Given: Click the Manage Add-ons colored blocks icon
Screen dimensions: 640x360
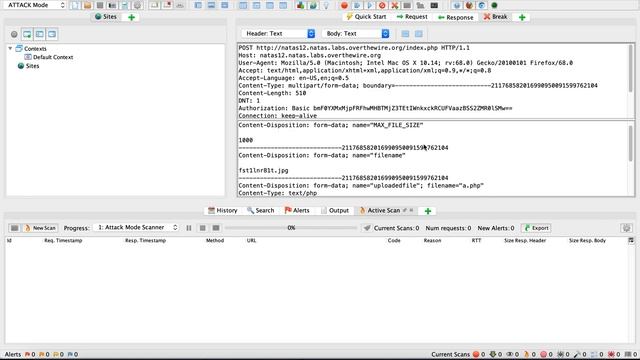Looking at the screenshot, I should click(x=300, y=5).
